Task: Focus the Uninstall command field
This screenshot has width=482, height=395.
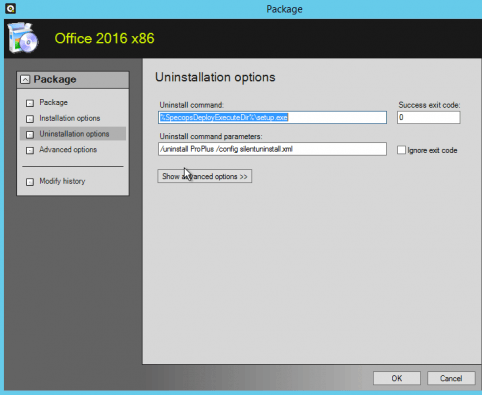Action: (x=272, y=117)
